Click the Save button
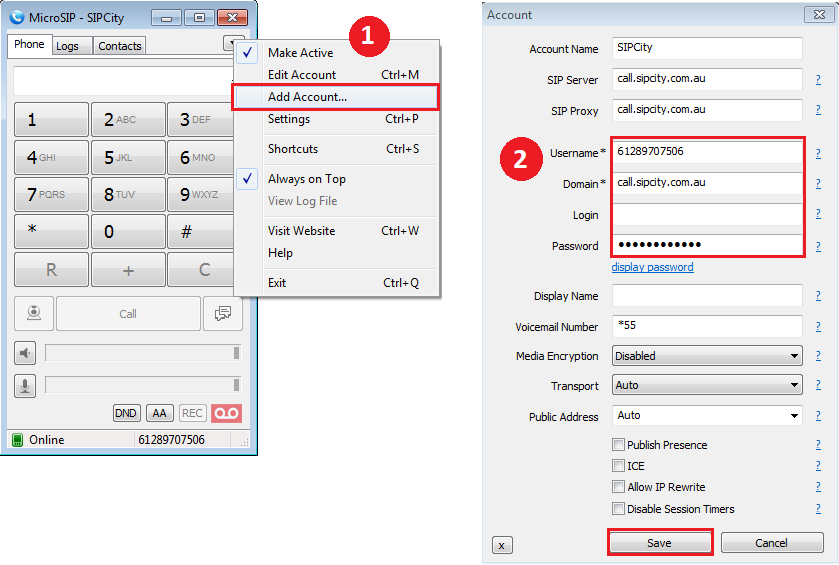Viewport: 839px width, 565px height. [x=660, y=543]
